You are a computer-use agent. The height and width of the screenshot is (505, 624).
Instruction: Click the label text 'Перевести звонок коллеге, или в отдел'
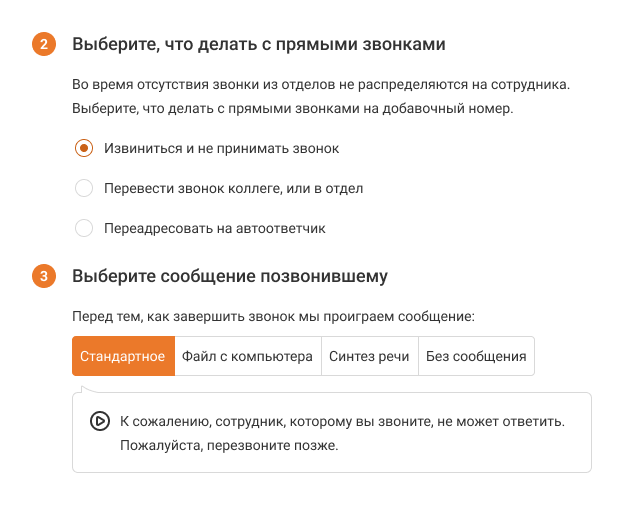(x=233, y=188)
